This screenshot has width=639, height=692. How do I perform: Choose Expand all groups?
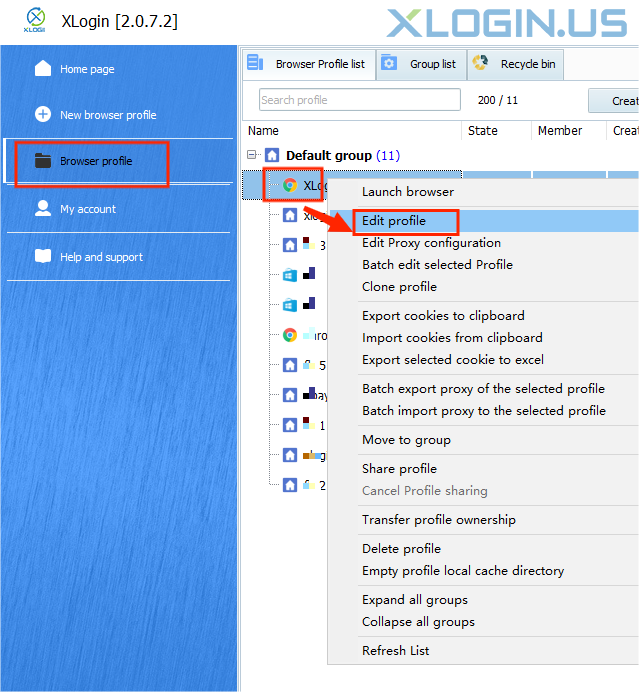(415, 600)
